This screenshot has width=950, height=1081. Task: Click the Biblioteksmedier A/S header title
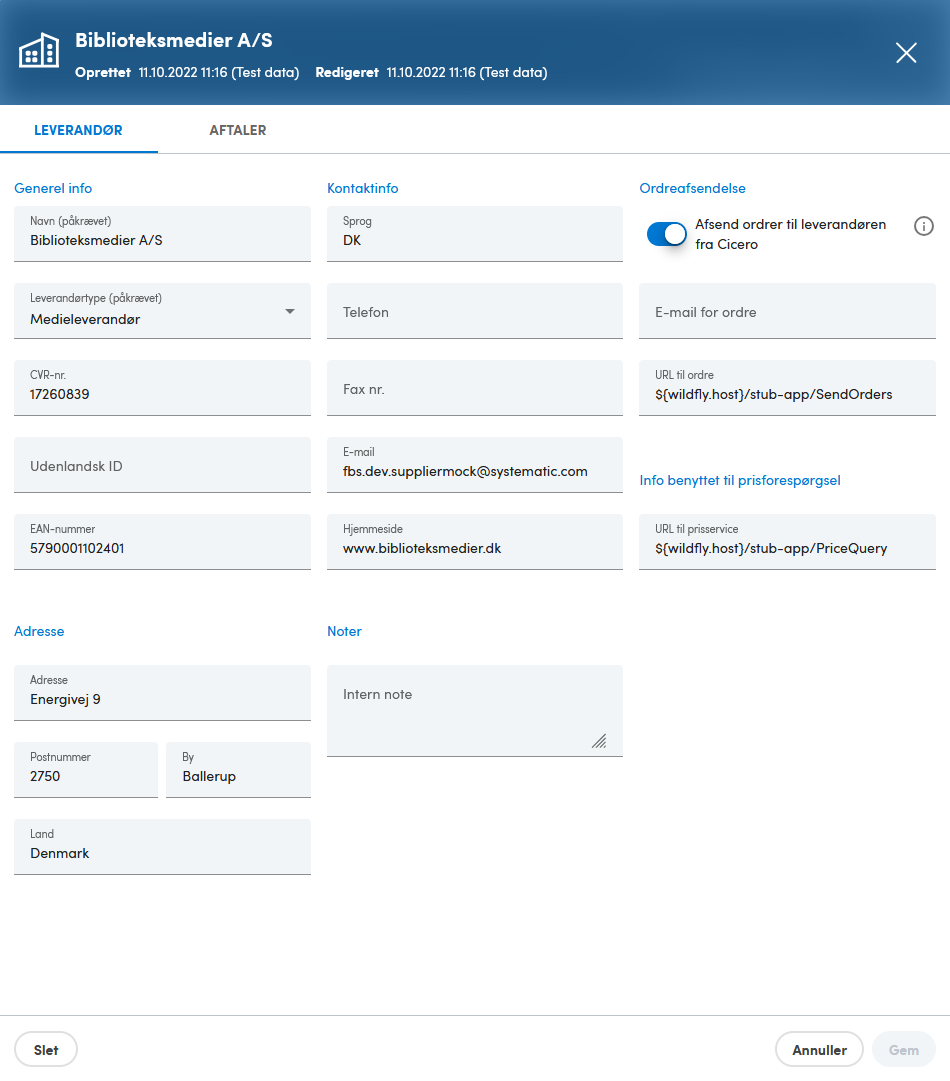174,40
